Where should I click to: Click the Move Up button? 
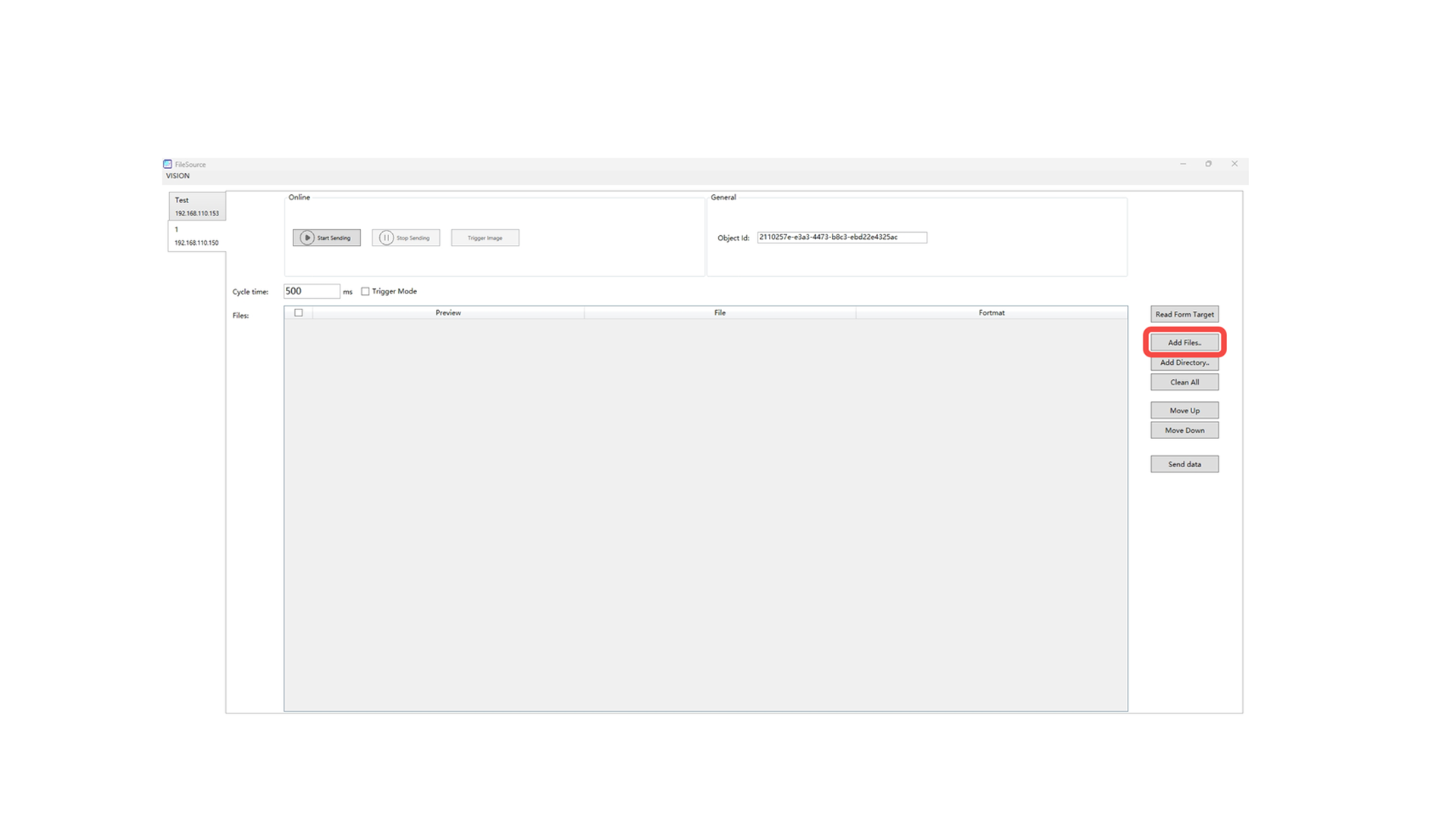coord(1184,410)
